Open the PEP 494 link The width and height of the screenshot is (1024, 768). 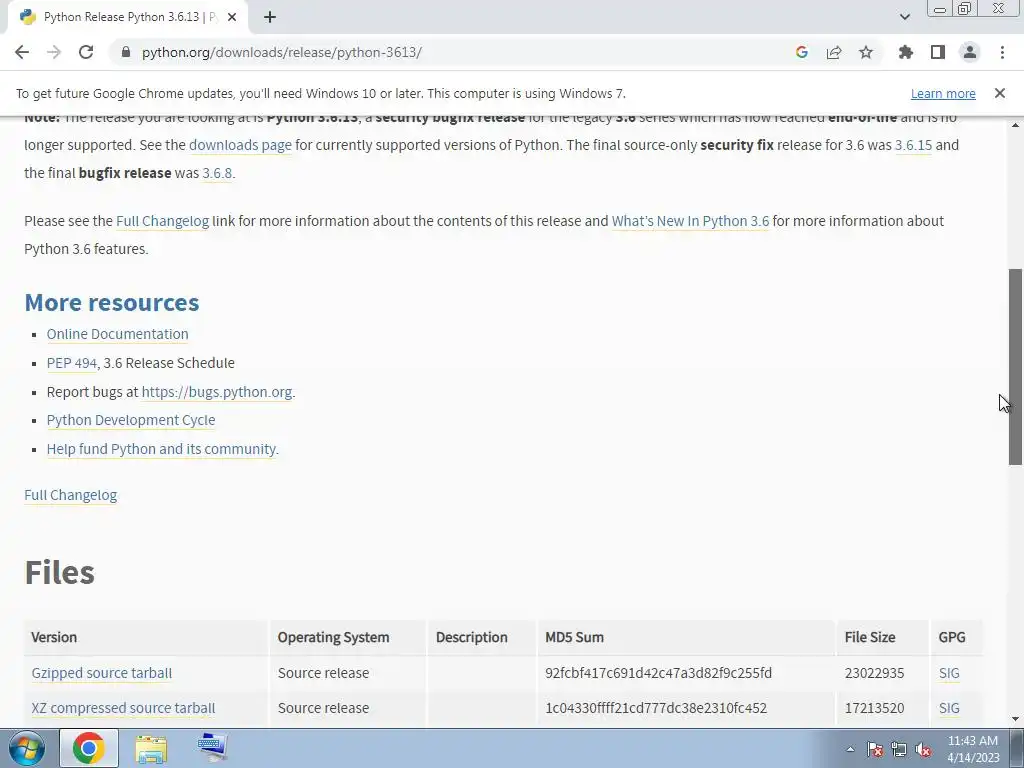point(72,363)
